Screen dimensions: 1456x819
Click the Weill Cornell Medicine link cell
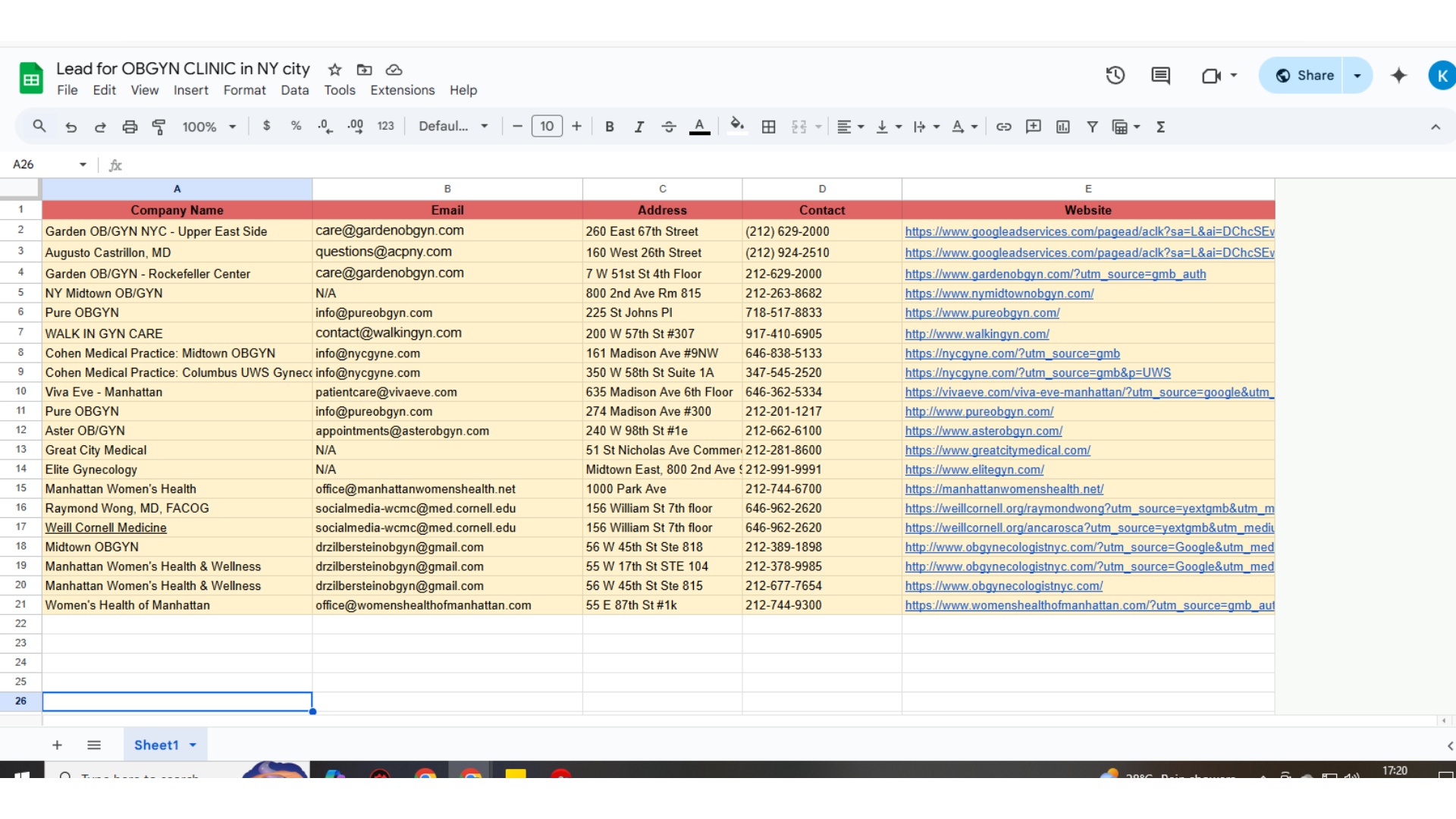pyautogui.click(x=105, y=528)
